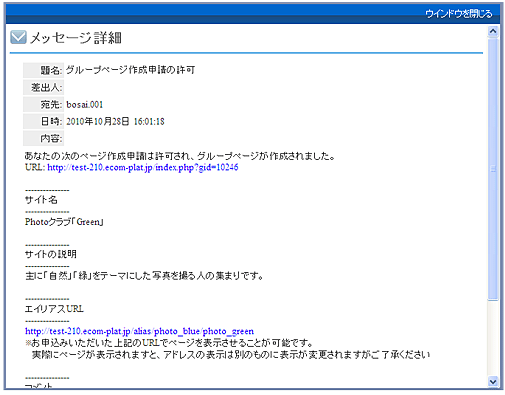Click the サイトの説明 section heading

click(x=51, y=254)
